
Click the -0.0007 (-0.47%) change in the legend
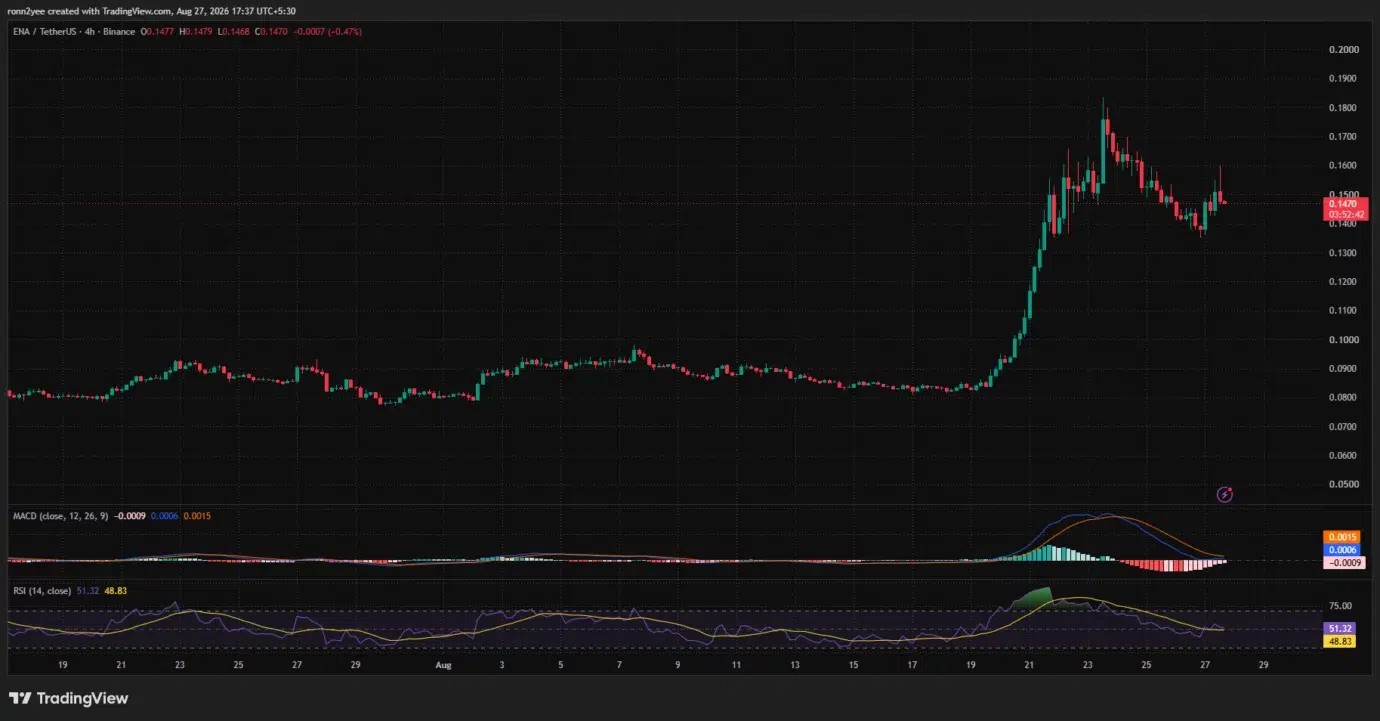(327, 32)
